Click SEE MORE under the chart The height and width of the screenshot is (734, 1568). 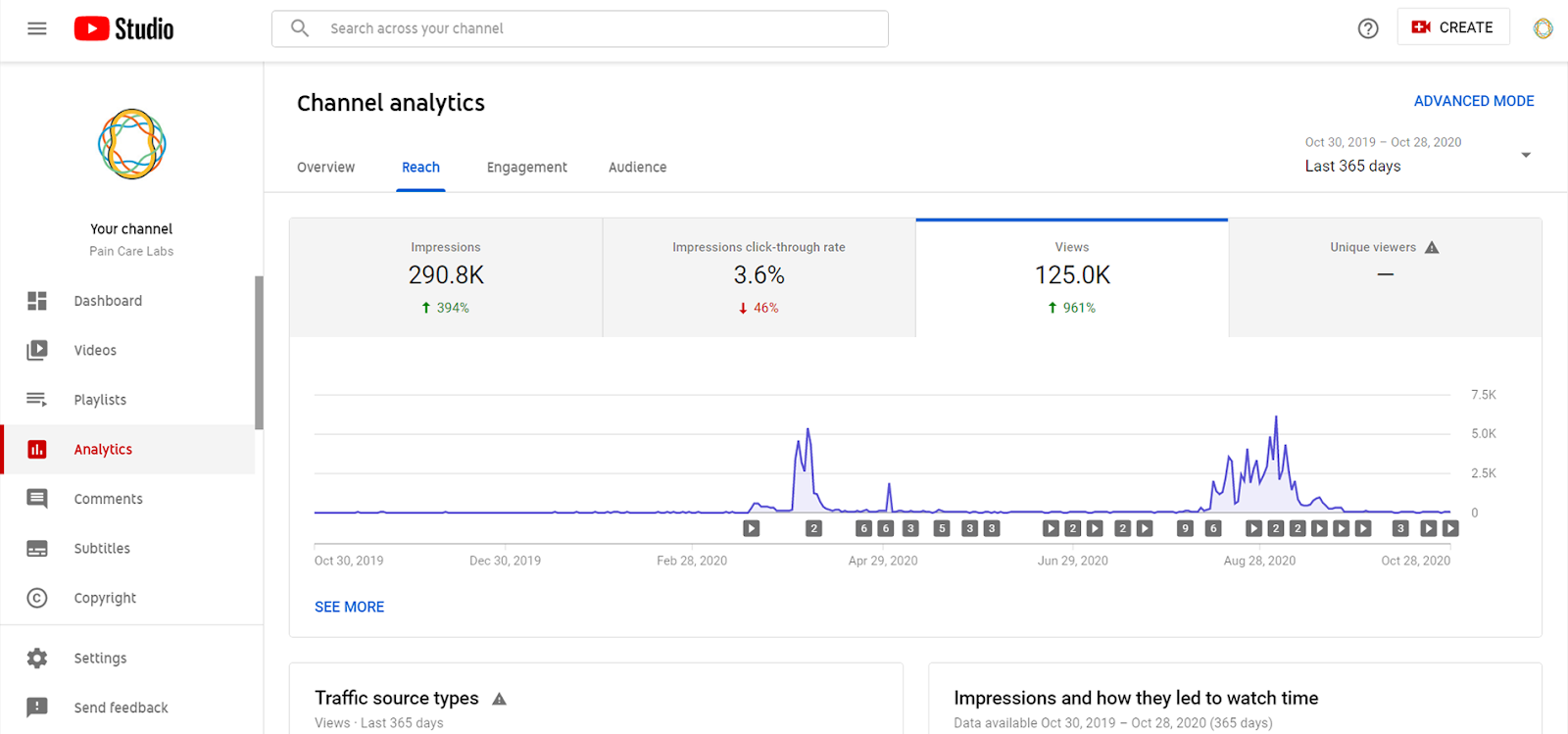(x=350, y=607)
